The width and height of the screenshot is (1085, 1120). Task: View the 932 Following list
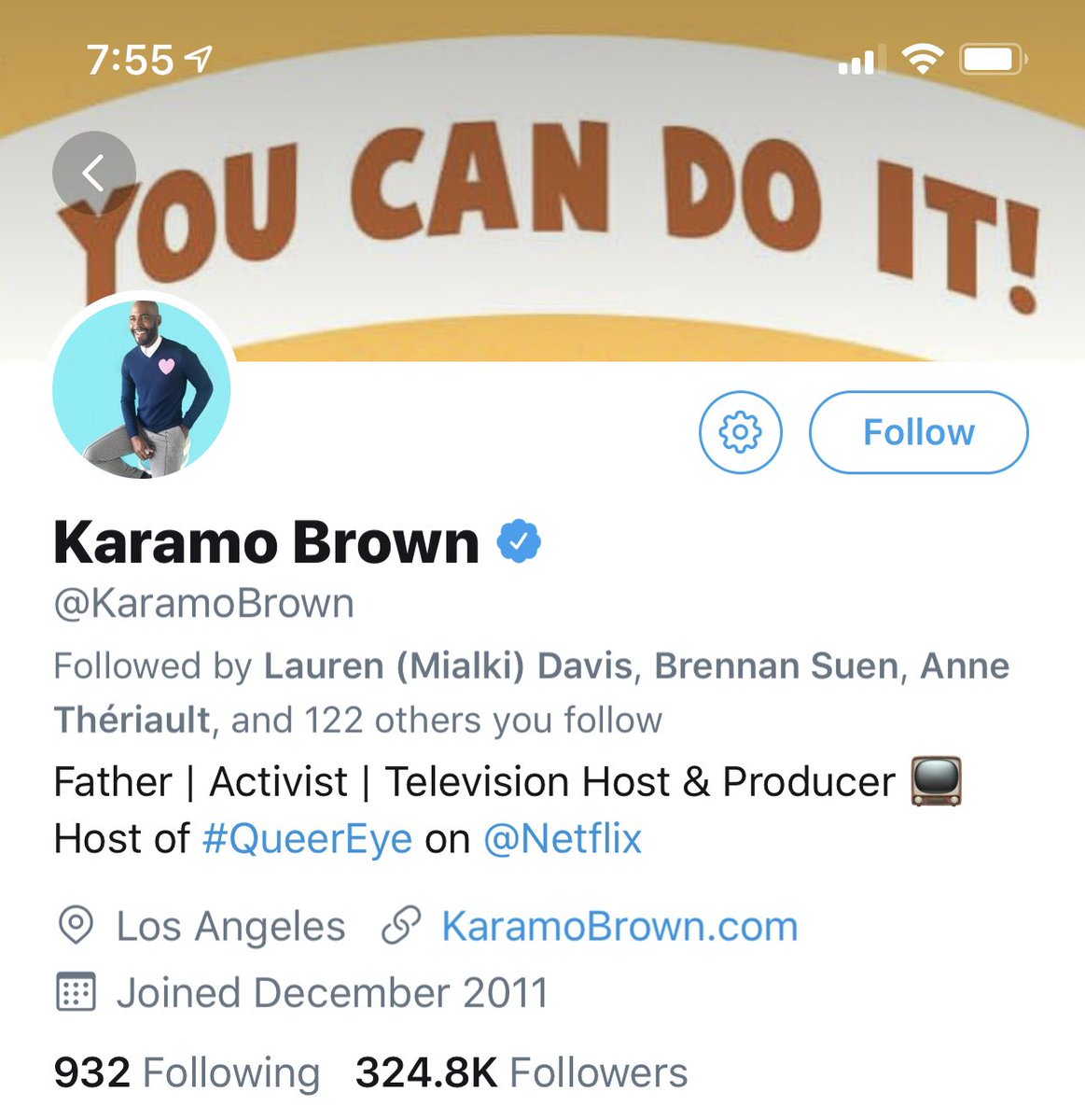[187, 1072]
